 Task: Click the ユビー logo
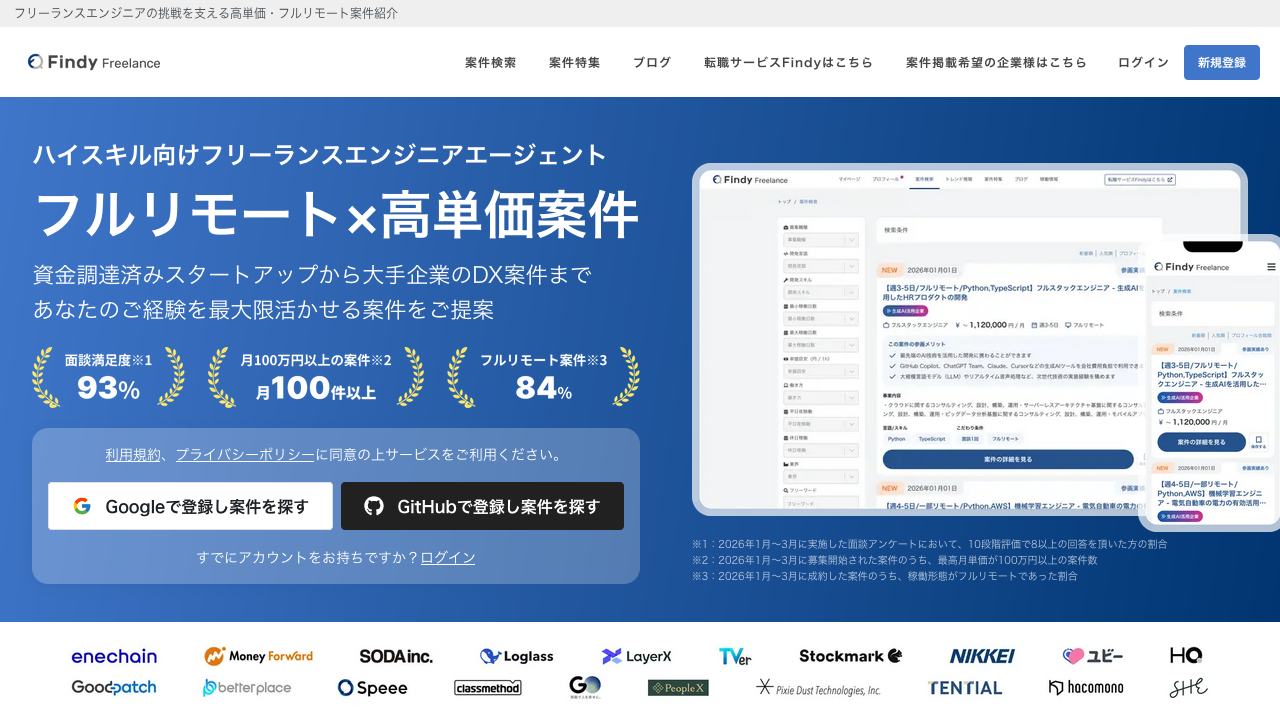[x=1093, y=656]
